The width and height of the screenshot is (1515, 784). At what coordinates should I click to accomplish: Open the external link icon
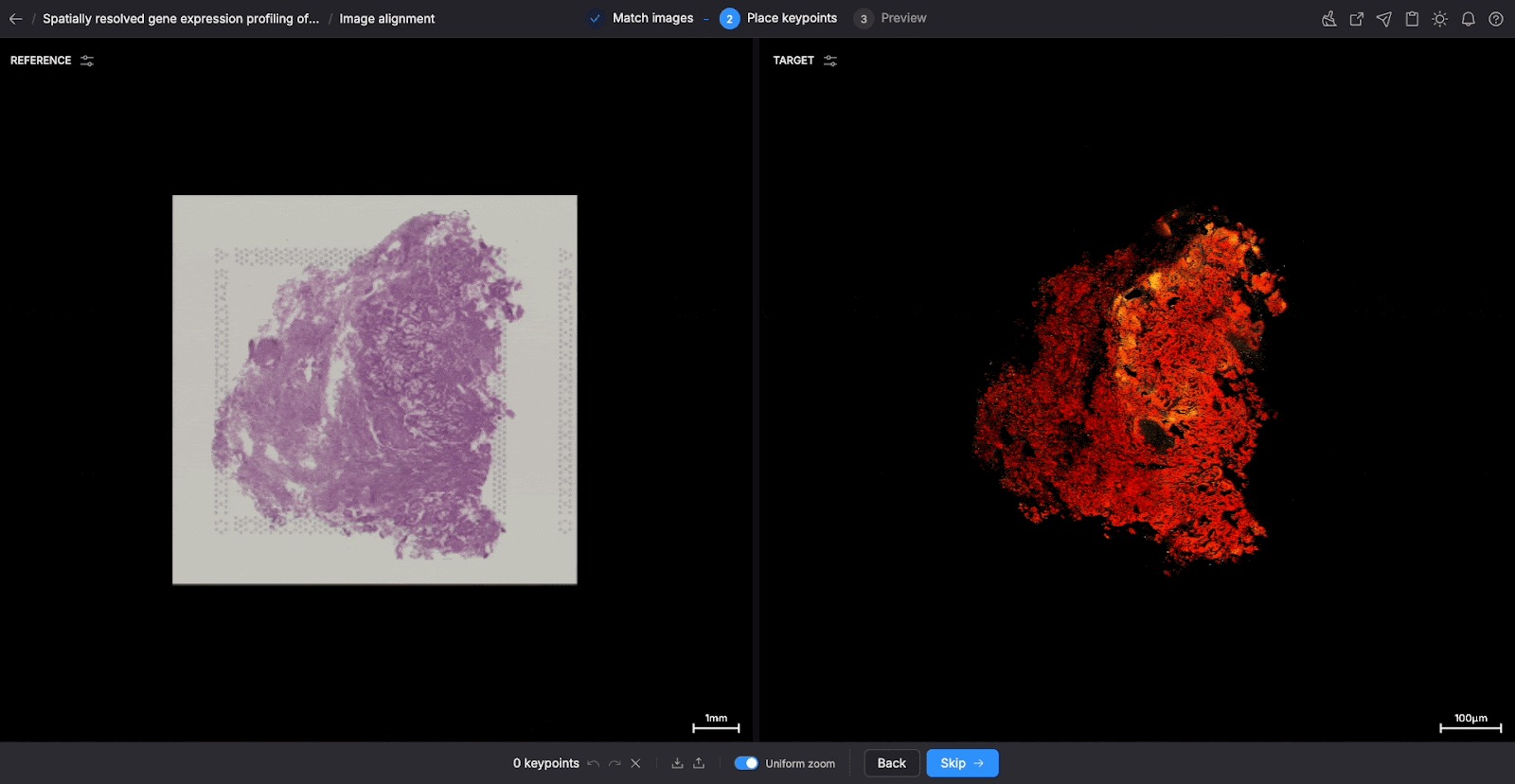click(x=1357, y=19)
